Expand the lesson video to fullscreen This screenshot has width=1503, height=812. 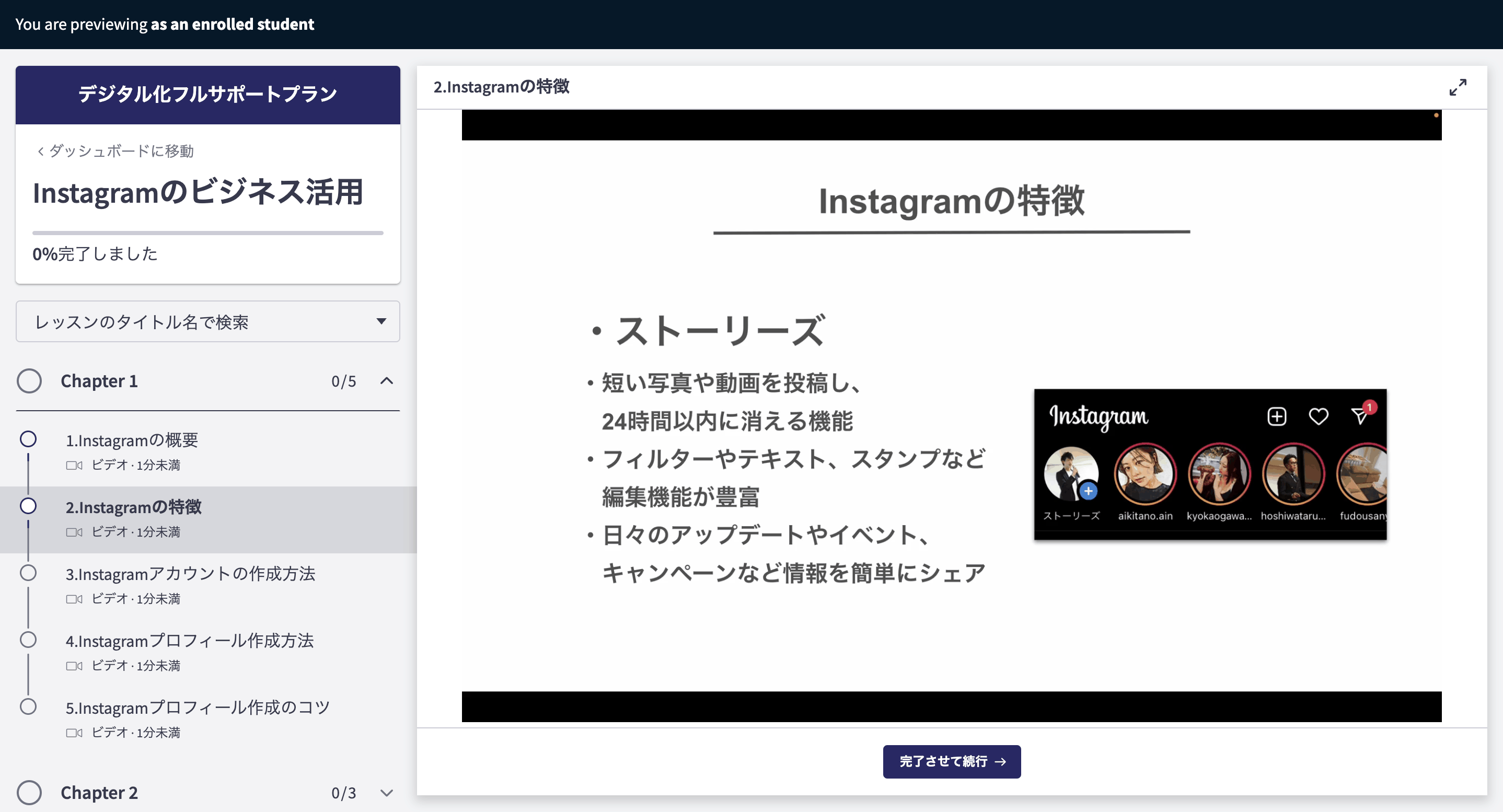1458,87
